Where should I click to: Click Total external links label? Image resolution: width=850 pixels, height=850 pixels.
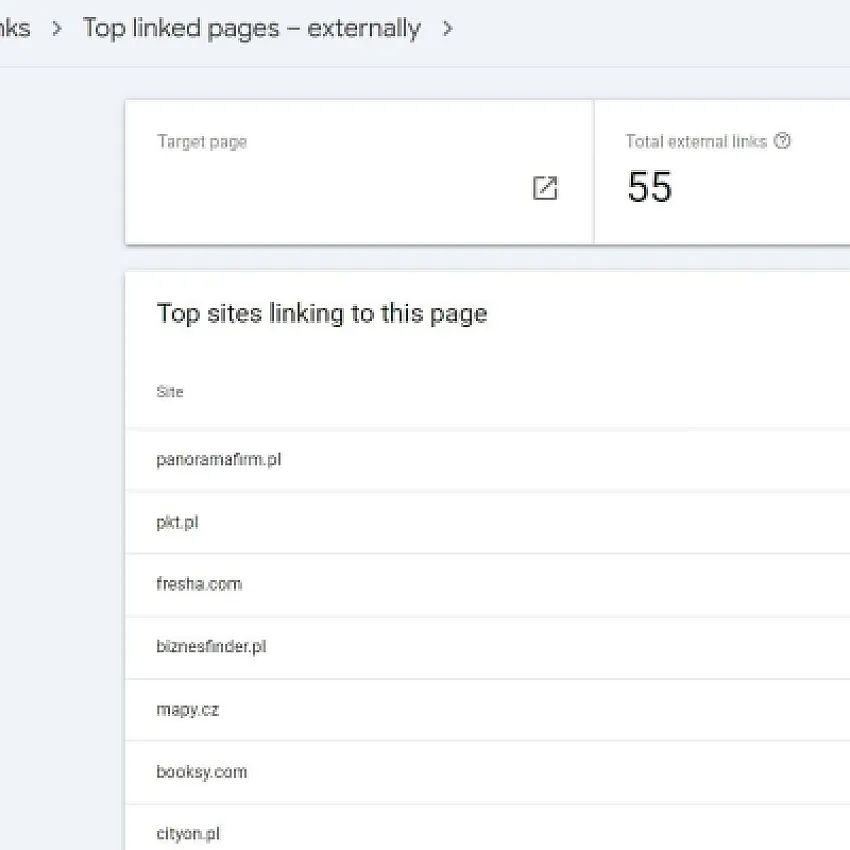click(x=696, y=141)
